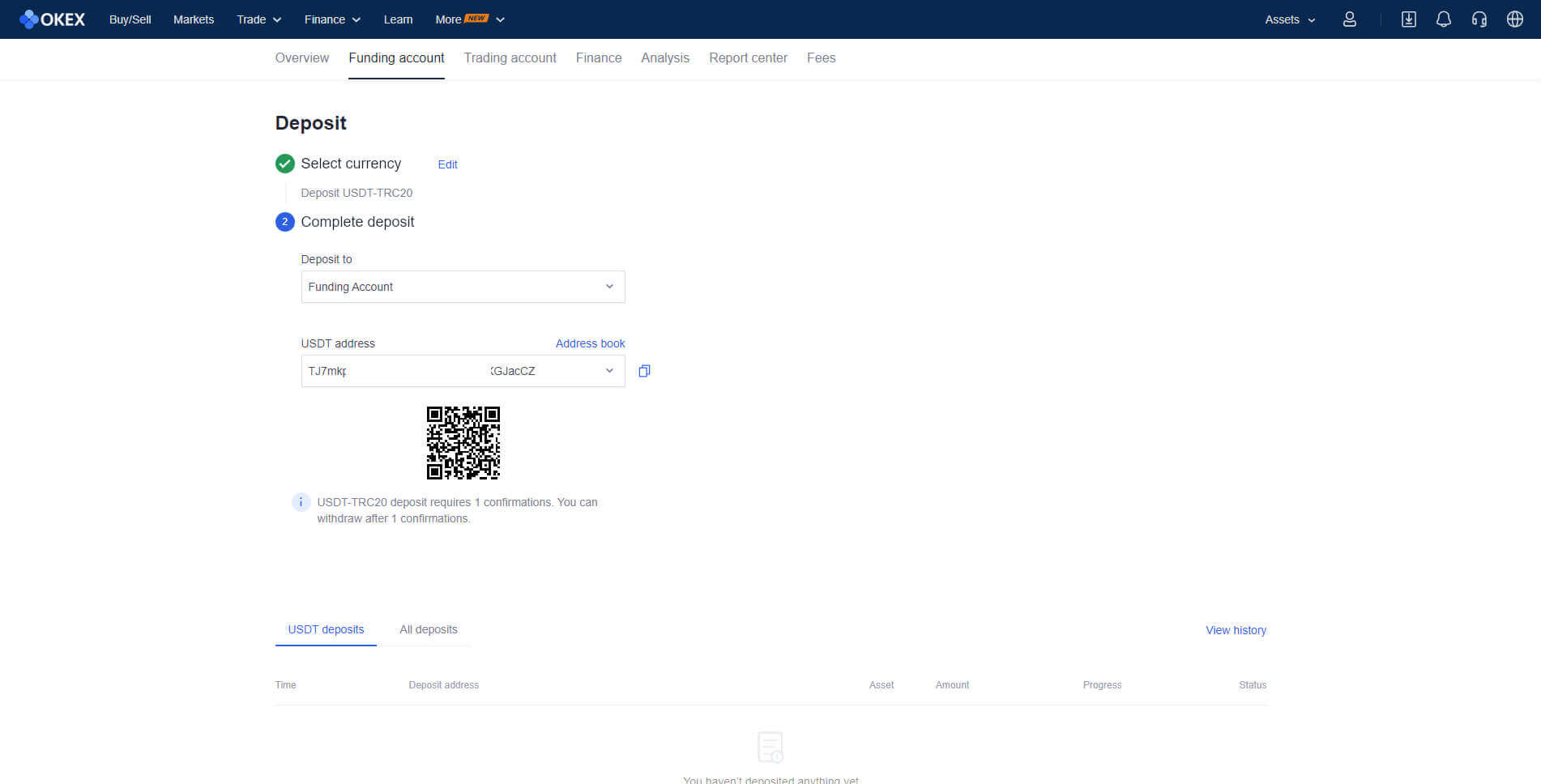Viewport: 1541px width, 784px height.
Task: Expand the Assets dropdown
Action: pos(1290,19)
